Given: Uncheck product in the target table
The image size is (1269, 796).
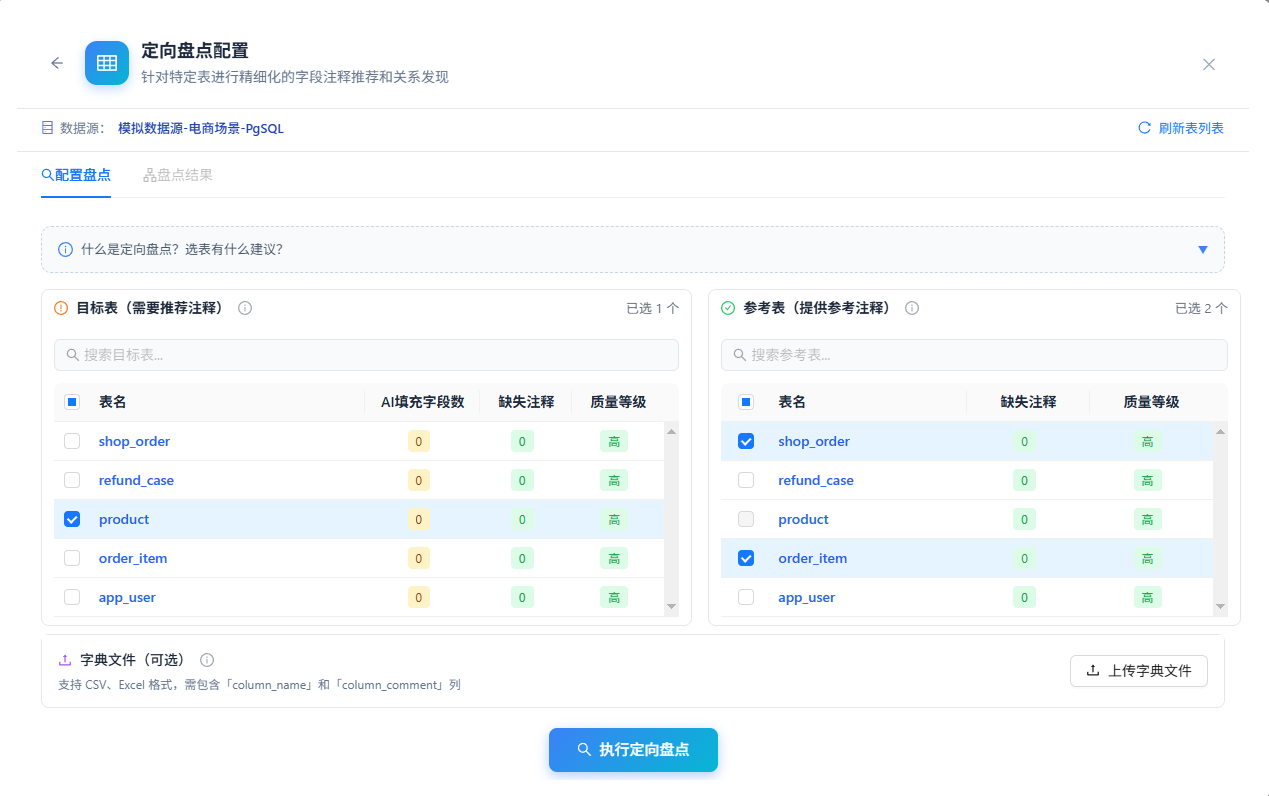Looking at the screenshot, I should coord(72,519).
